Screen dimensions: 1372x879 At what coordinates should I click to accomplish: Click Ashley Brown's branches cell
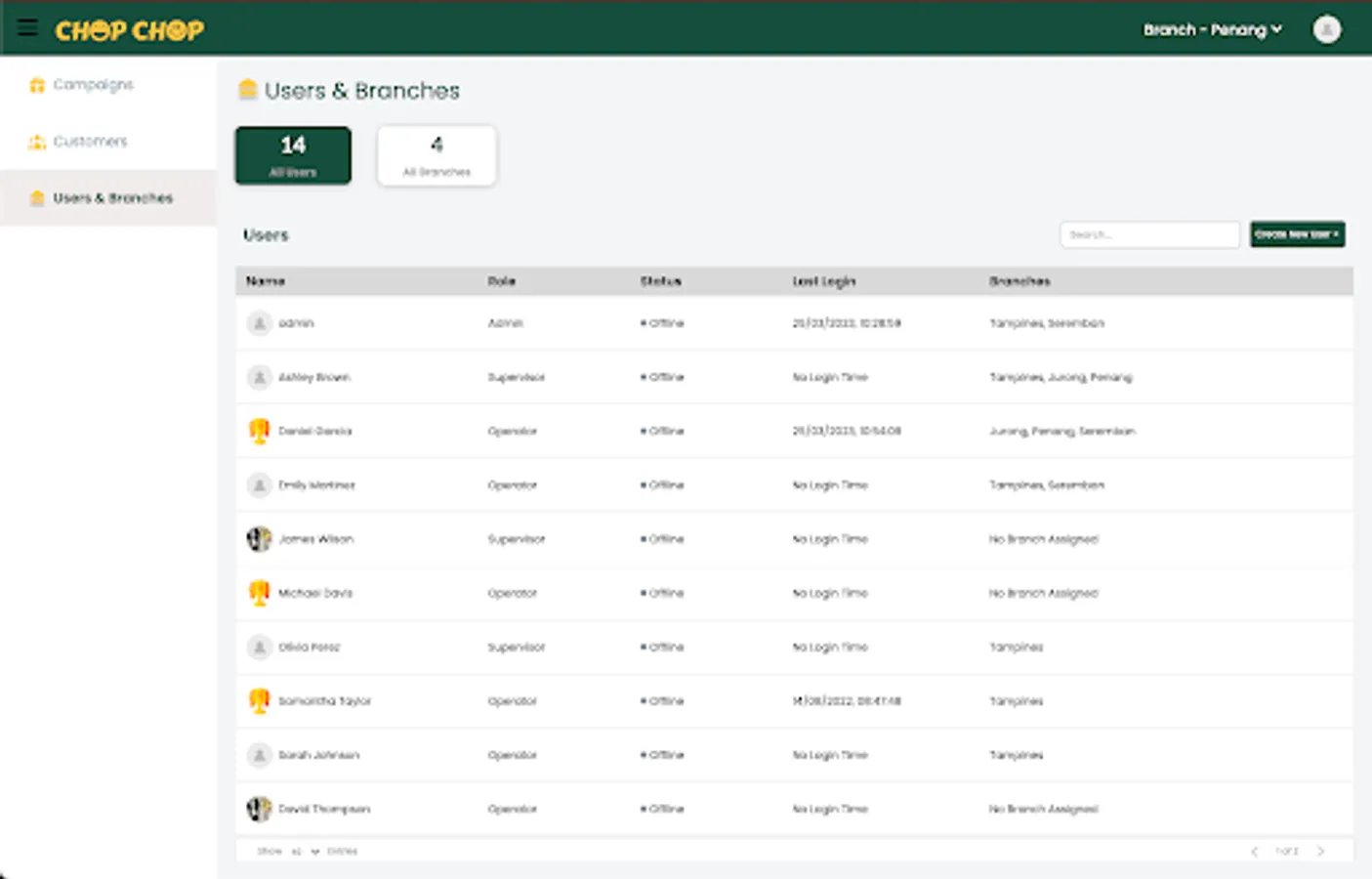[1060, 377]
